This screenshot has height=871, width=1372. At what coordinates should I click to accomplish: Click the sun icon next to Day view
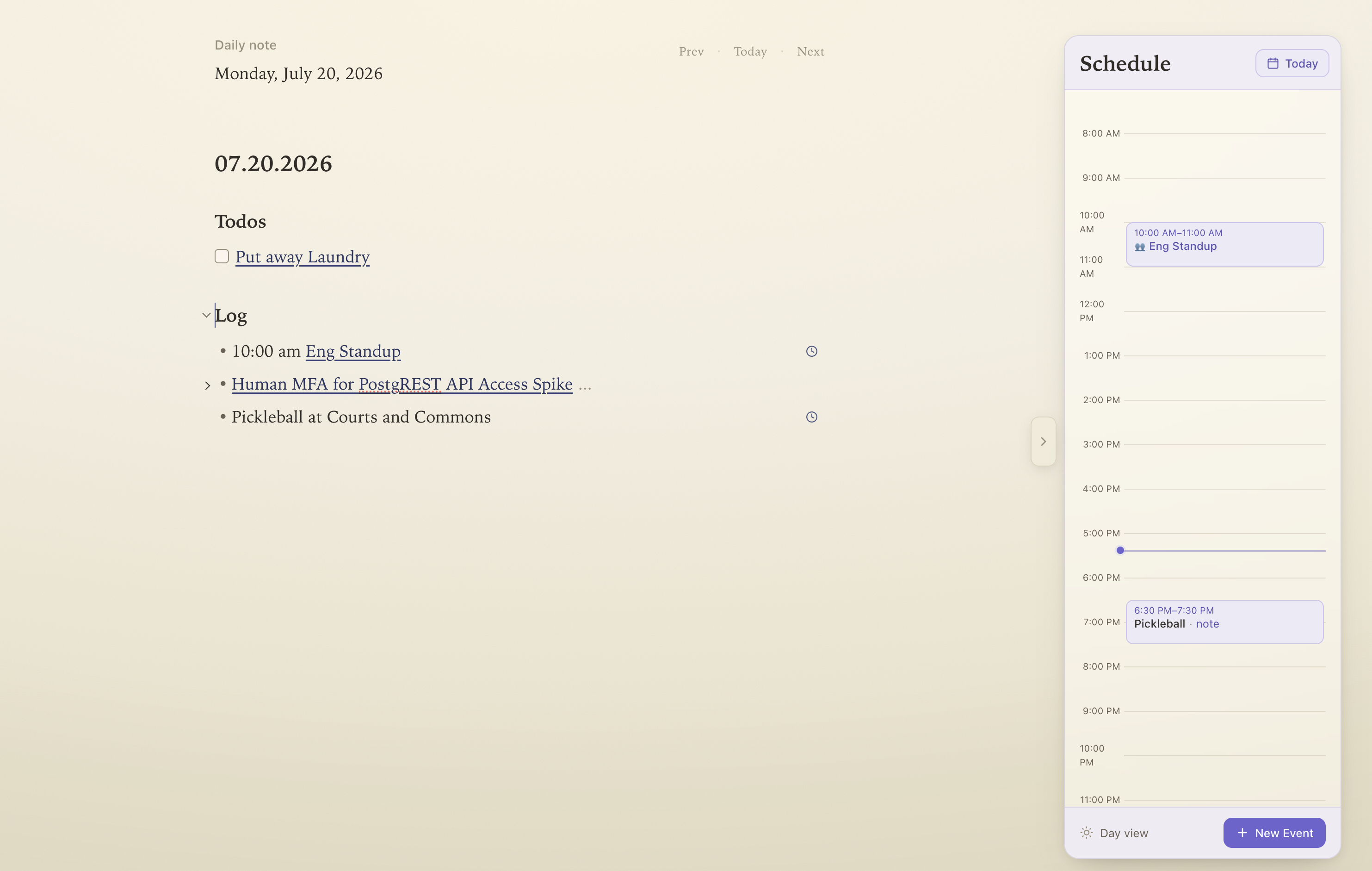(x=1086, y=833)
